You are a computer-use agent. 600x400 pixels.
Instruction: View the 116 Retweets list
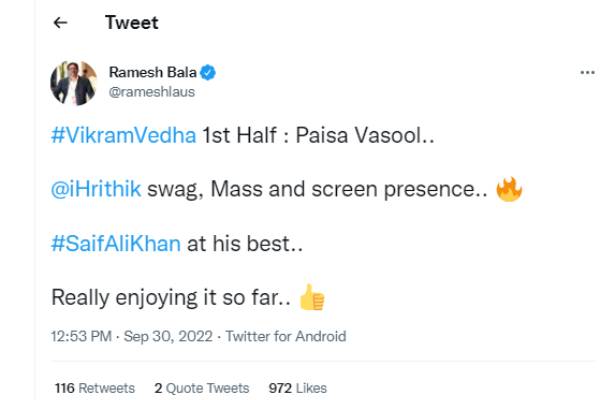point(95,388)
